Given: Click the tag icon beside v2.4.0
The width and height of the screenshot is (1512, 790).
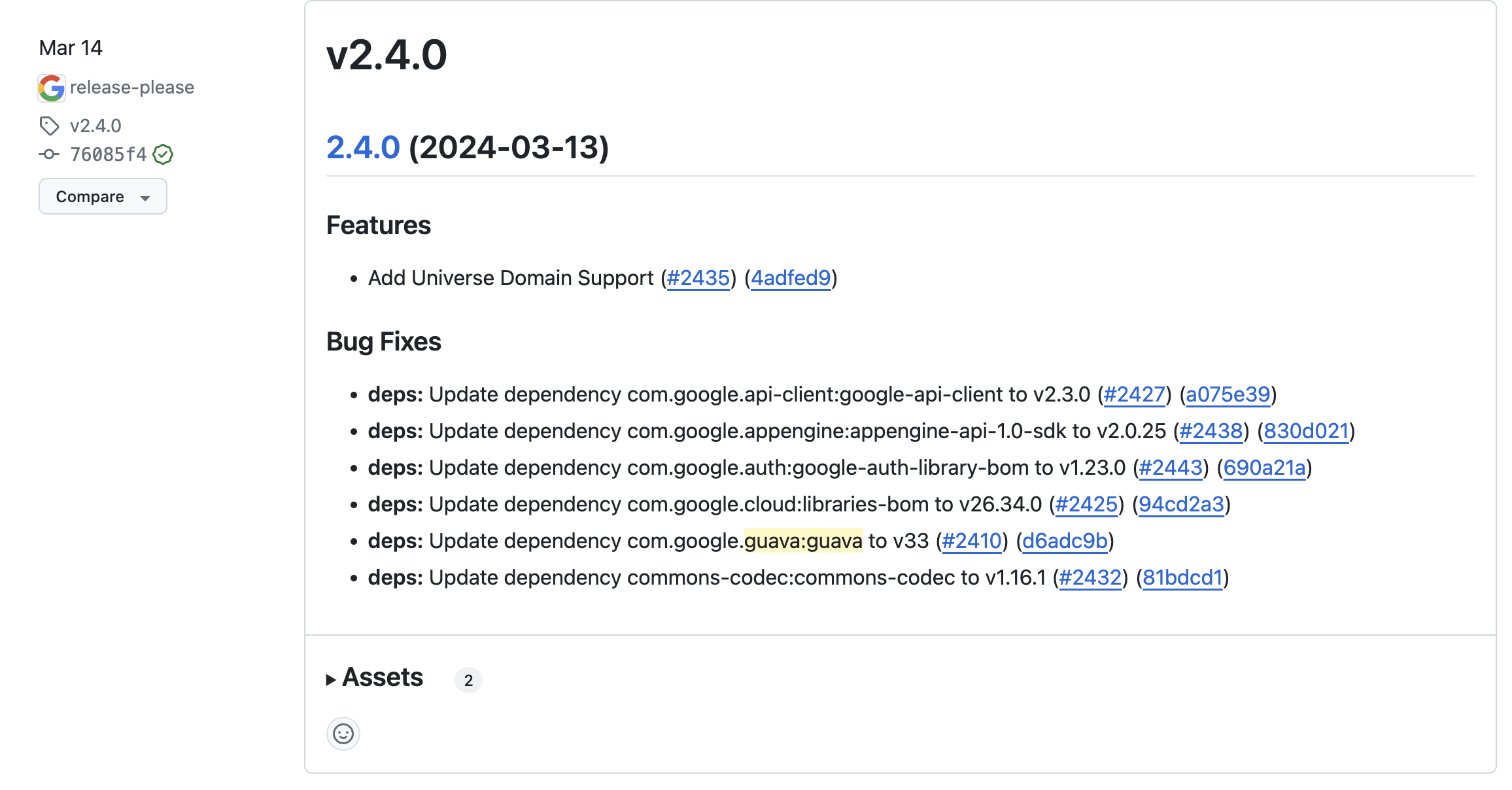Looking at the screenshot, I should click(50, 126).
